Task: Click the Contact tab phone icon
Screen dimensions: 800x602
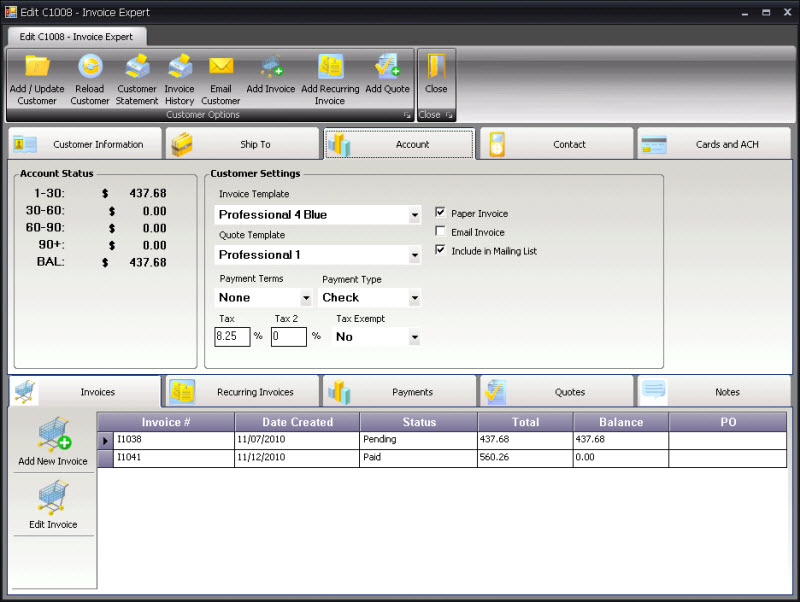Action: (497, 144)
